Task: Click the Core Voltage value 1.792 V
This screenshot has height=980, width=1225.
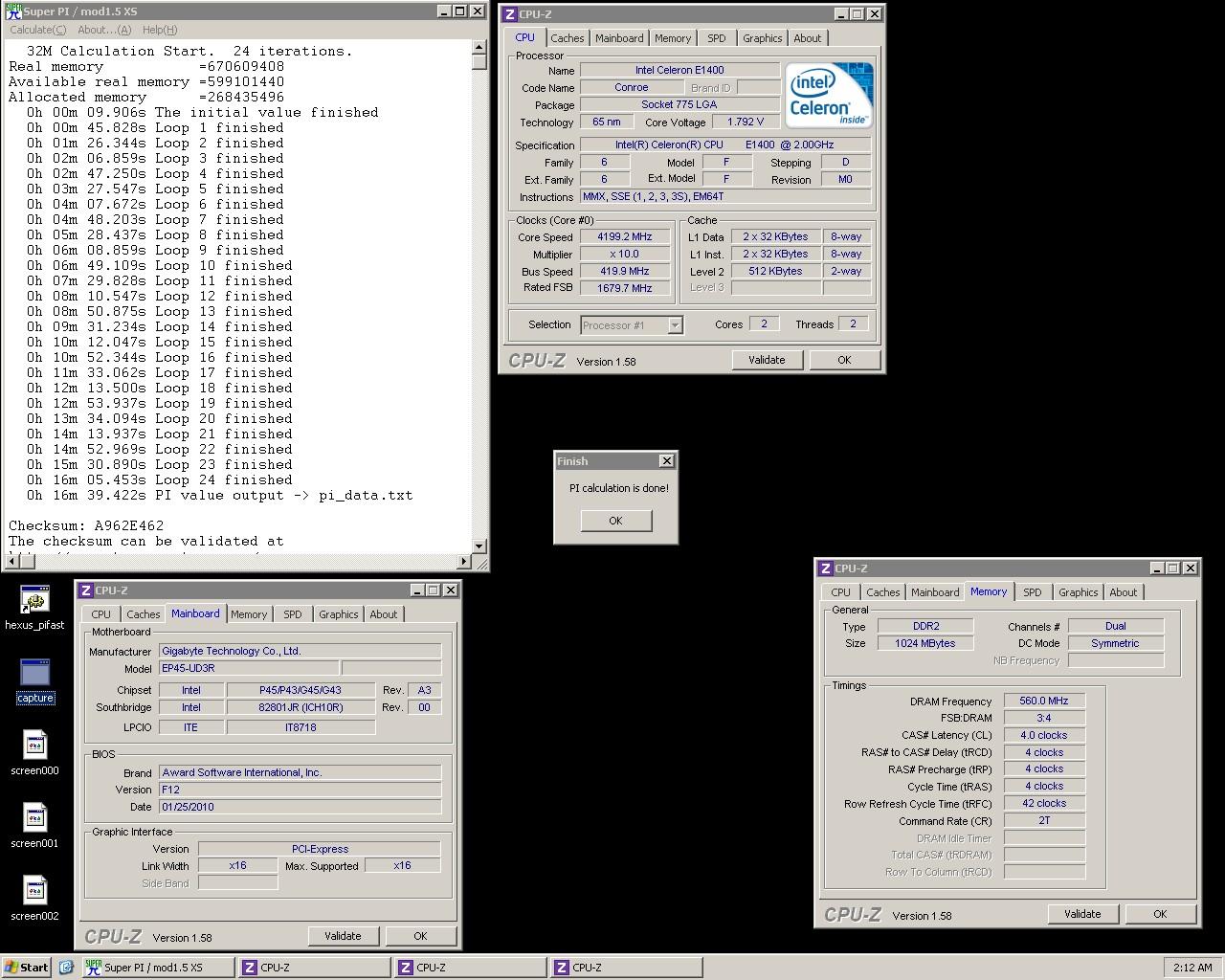Action: click(x=746, y=122)
